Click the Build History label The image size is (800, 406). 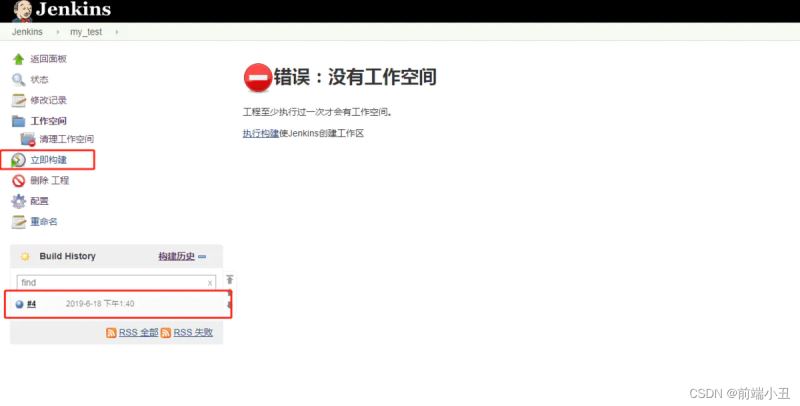click(x=67, y=256)
